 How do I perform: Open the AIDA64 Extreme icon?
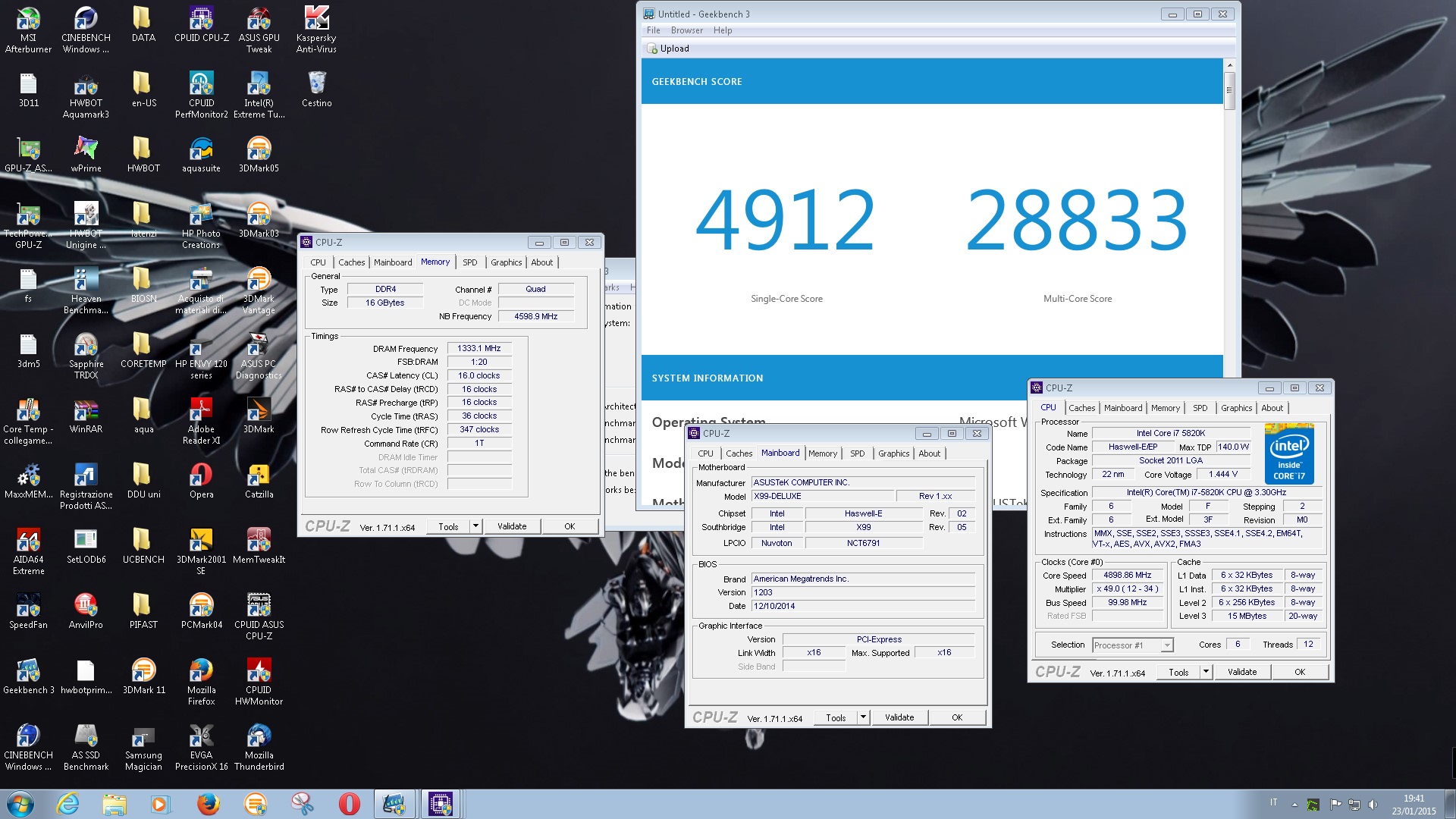(x=28, y=551)
